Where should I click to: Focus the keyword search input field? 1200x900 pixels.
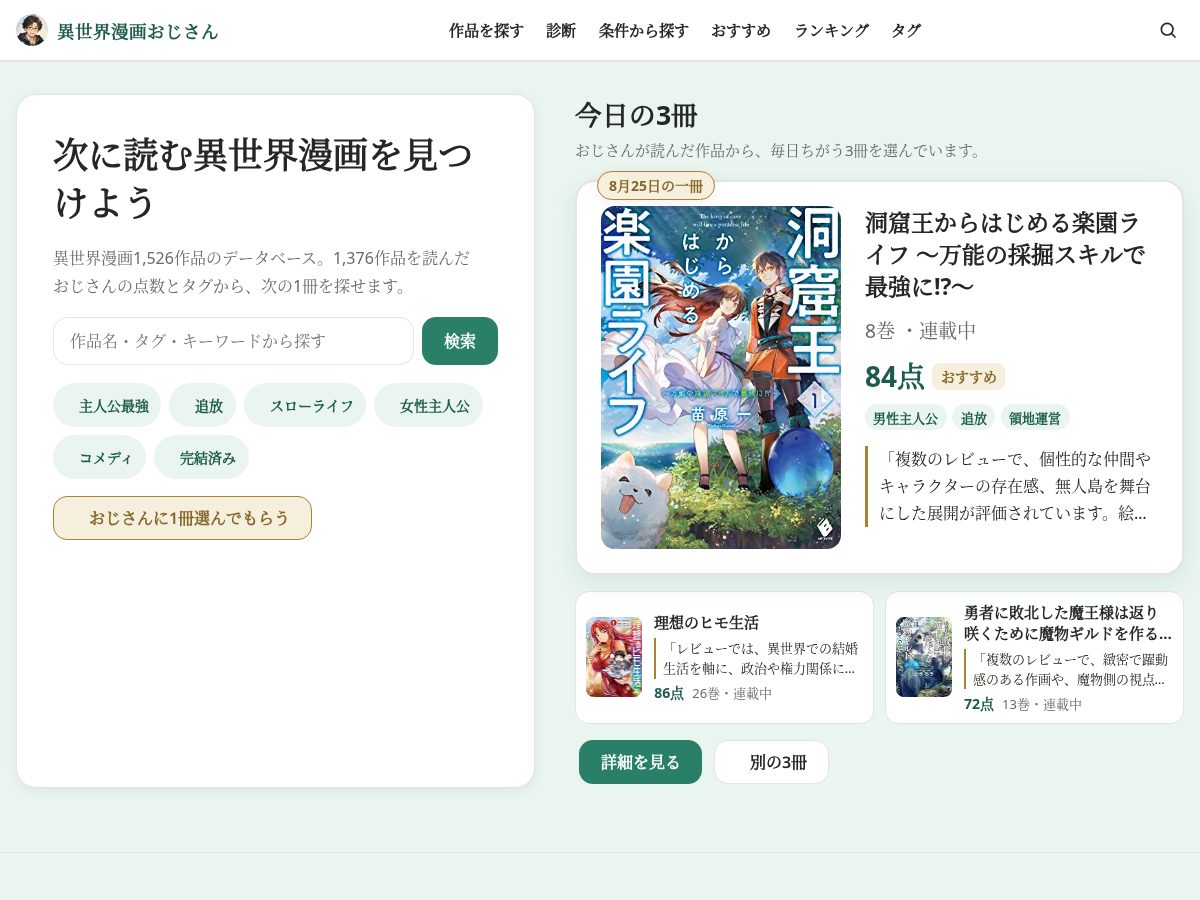coord(233,341)
